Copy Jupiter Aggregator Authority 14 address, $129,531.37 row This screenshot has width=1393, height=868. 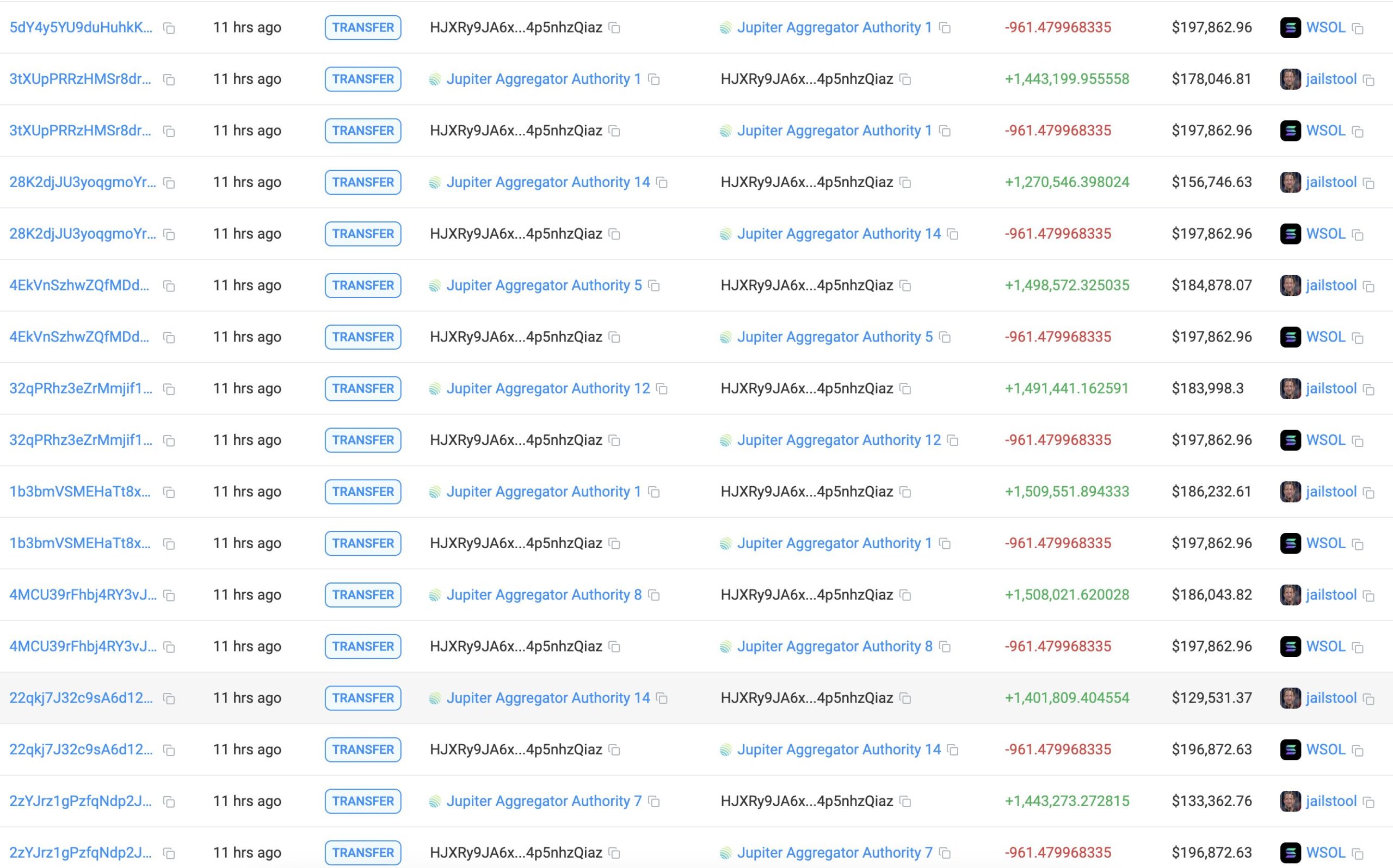point(662,699)
